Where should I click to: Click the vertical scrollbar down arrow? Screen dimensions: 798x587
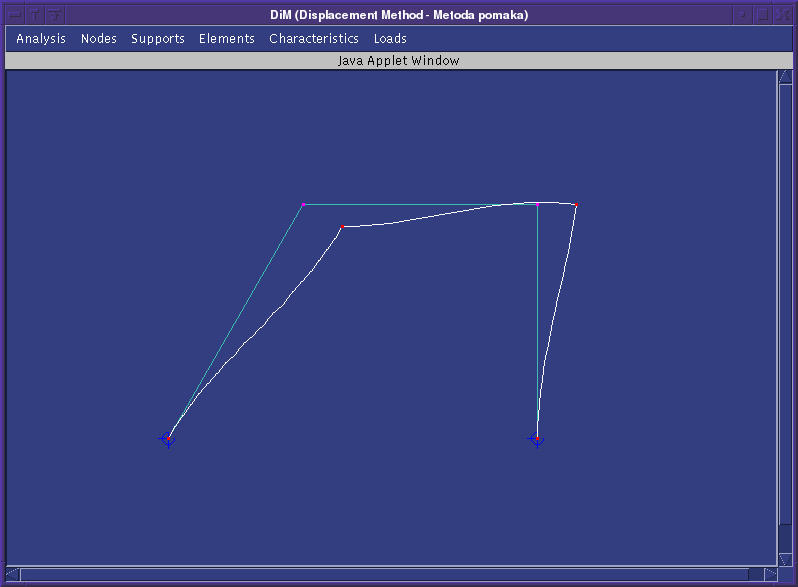tap(785, 559)
